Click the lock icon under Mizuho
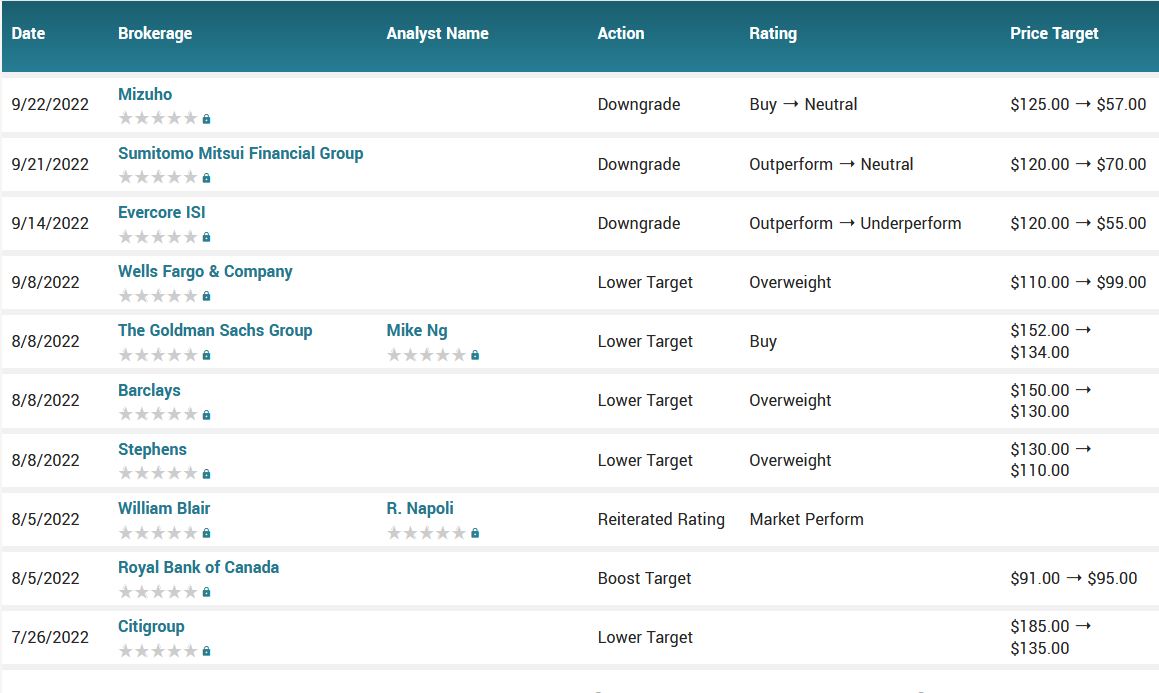Image resolution: width=1159 pixels, height=693 pixels. (206, 119)
